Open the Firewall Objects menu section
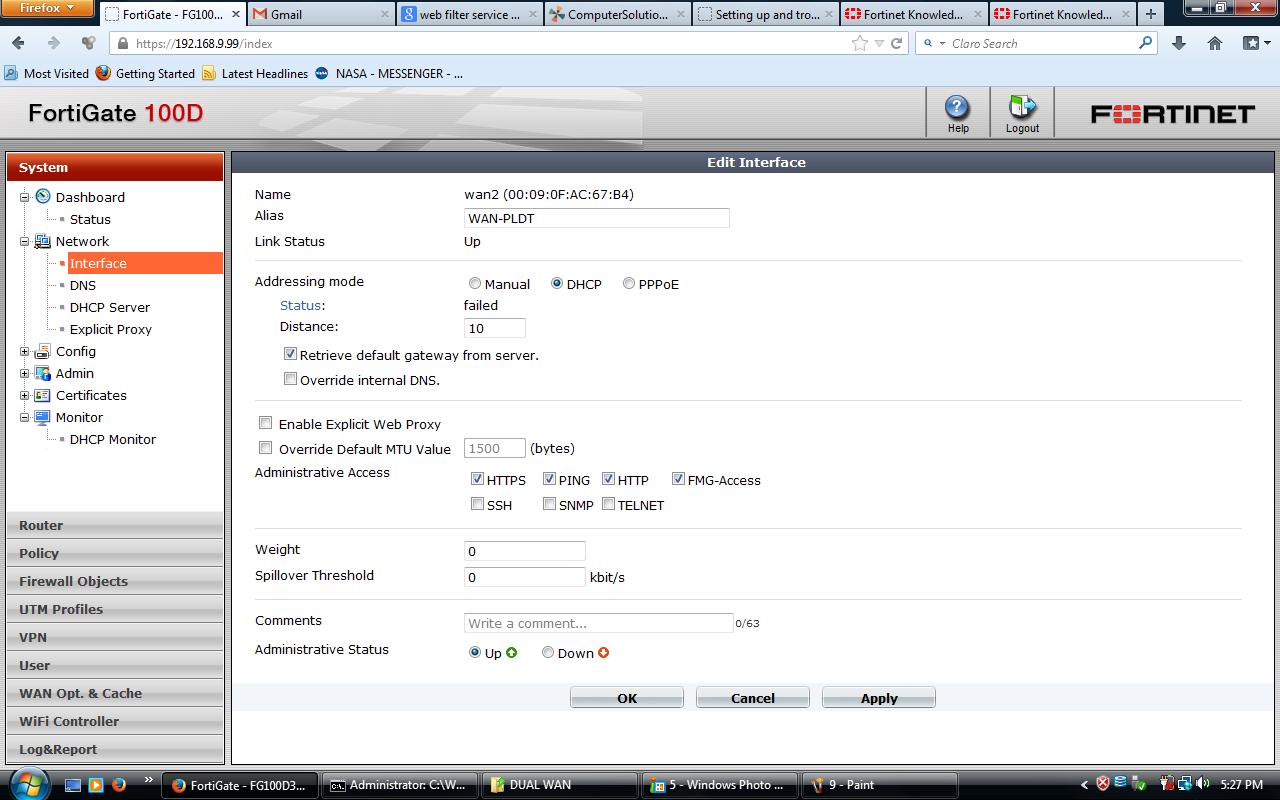1280x800 pixels. pos(115,581)
